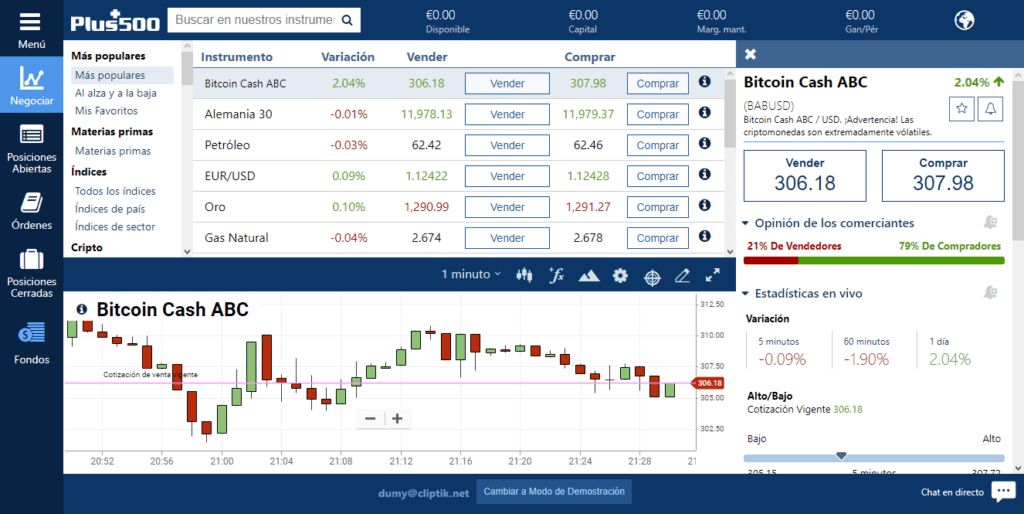The image size is (1024, 514).
Task: Zoom out chart with minus button
Action: click(x=370, y=419)
